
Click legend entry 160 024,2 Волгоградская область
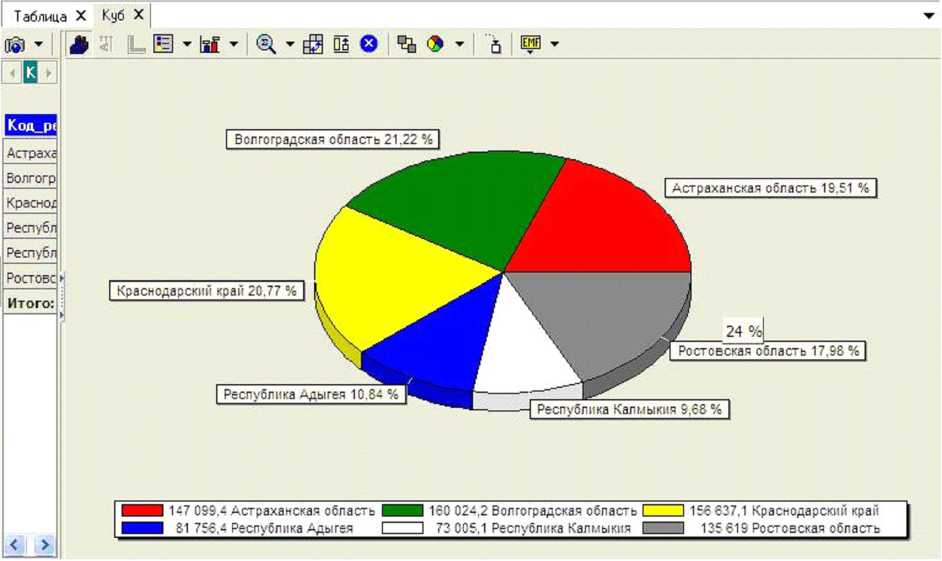coord(532,511)
